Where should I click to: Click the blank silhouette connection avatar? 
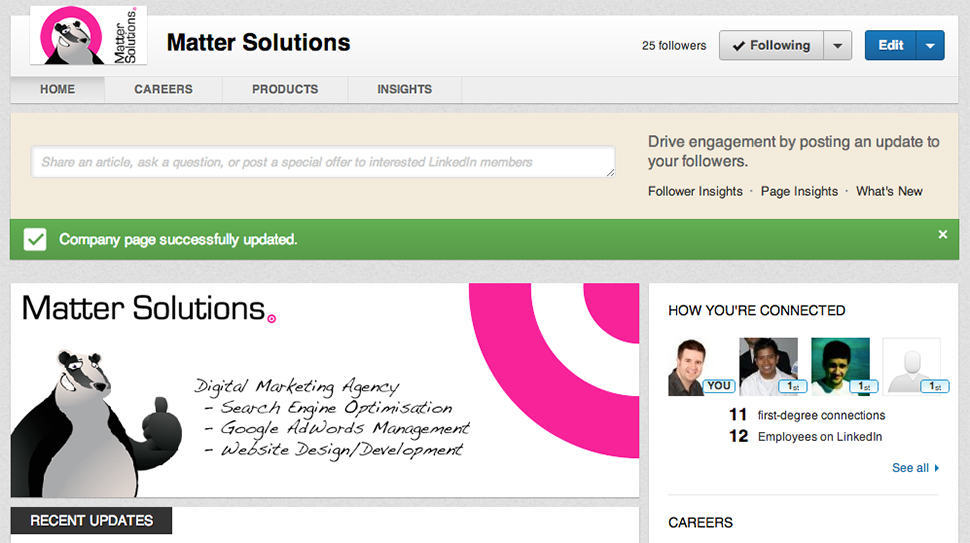(911, 366)
